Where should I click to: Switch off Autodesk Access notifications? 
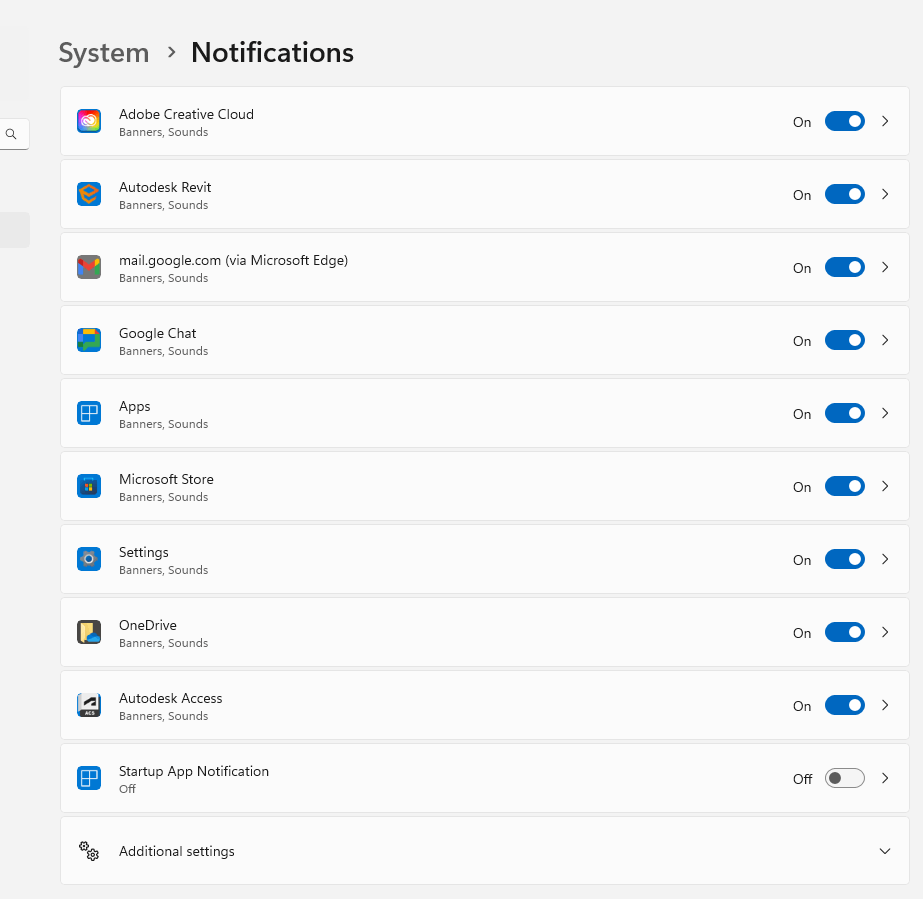pyautogui.click(x=845, y=705)
